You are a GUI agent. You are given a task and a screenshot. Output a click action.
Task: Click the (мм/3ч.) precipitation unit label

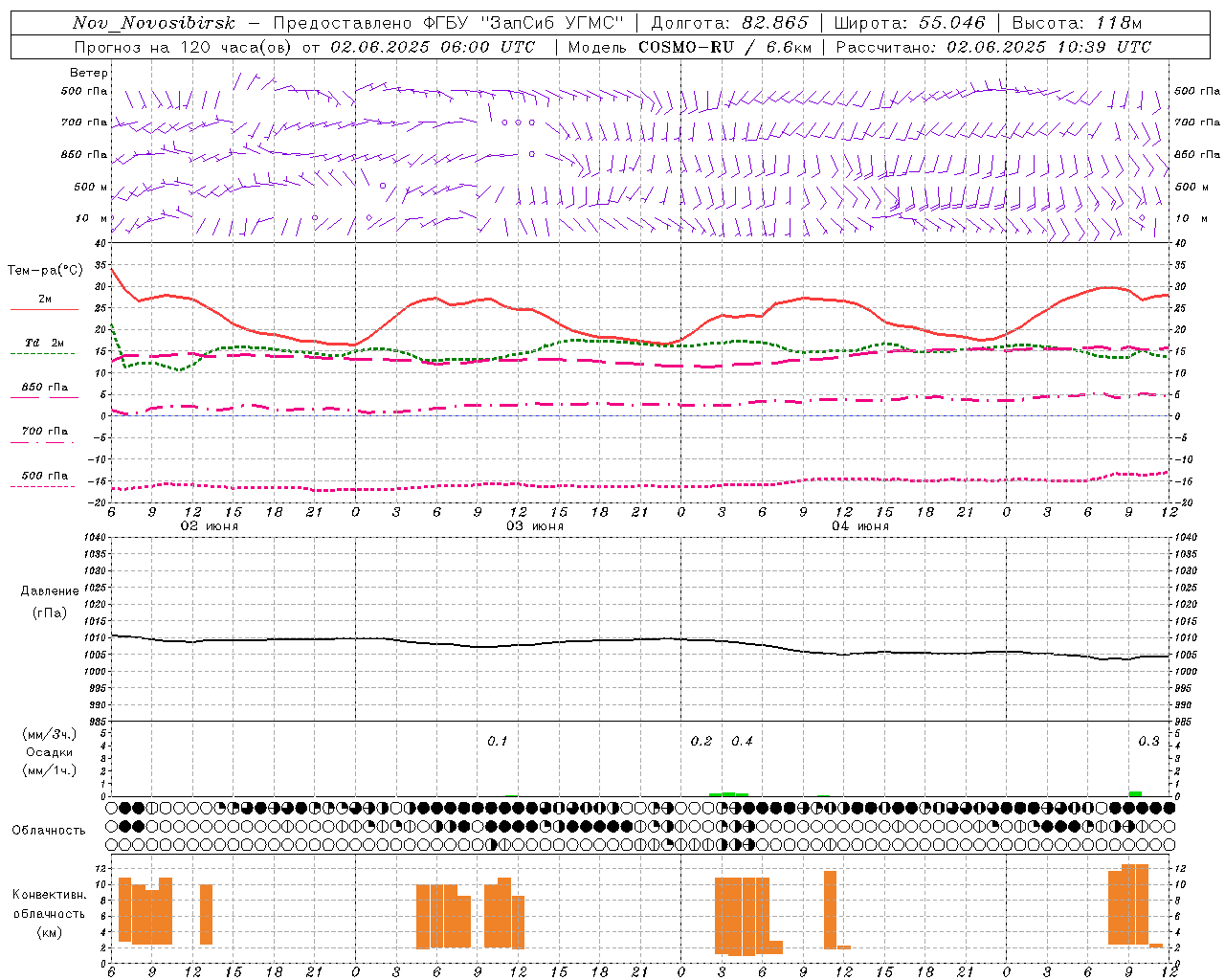point(50,734)
